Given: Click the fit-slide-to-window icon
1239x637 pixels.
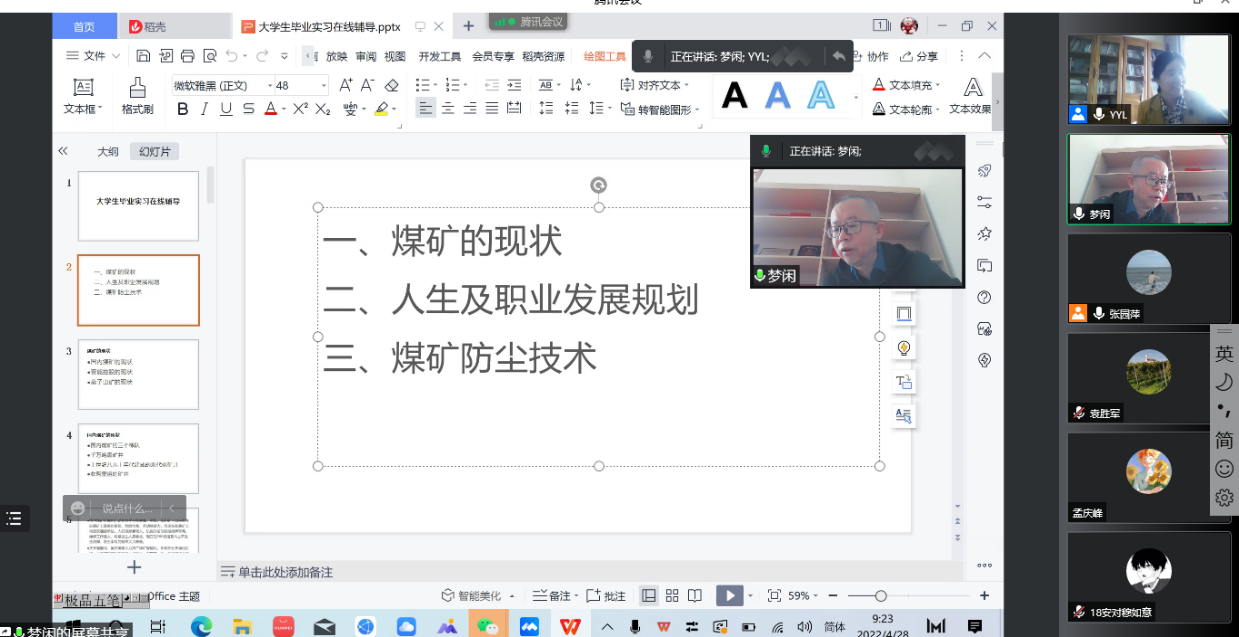Looking at the screenshot, I should (x=773, y=595).
